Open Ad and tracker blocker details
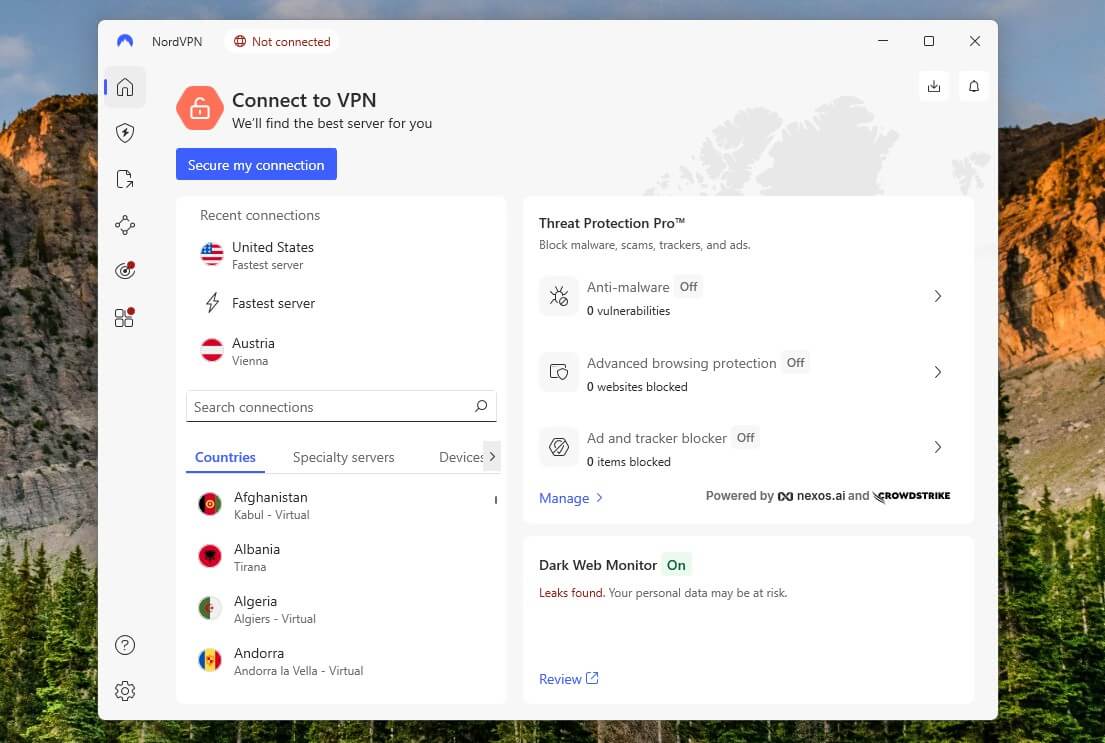Viewport: 1105px width, 743px height. pos(937,447)
